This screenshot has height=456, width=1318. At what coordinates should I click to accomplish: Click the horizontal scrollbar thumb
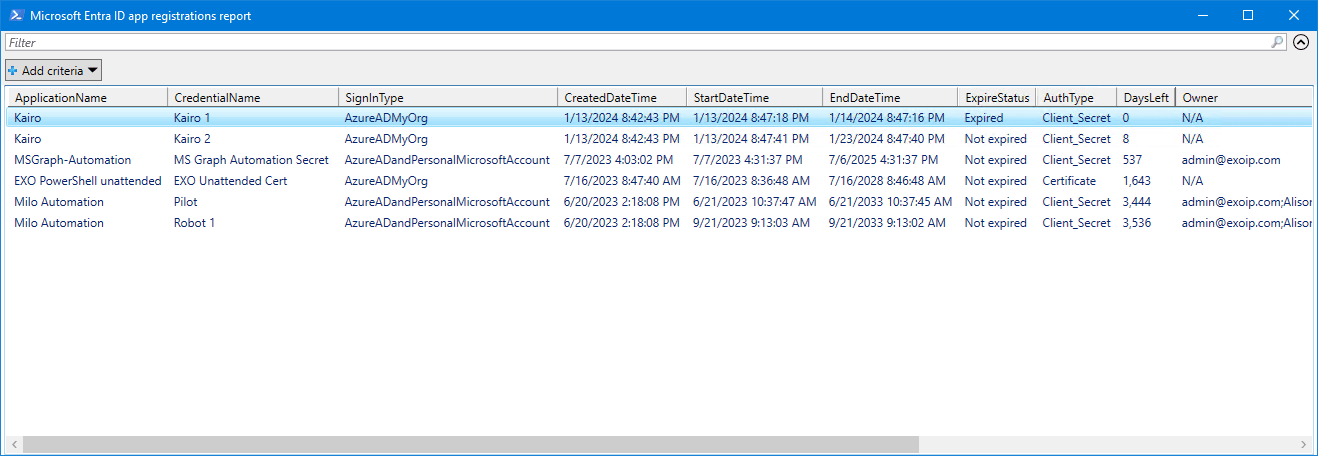[470, 444]
